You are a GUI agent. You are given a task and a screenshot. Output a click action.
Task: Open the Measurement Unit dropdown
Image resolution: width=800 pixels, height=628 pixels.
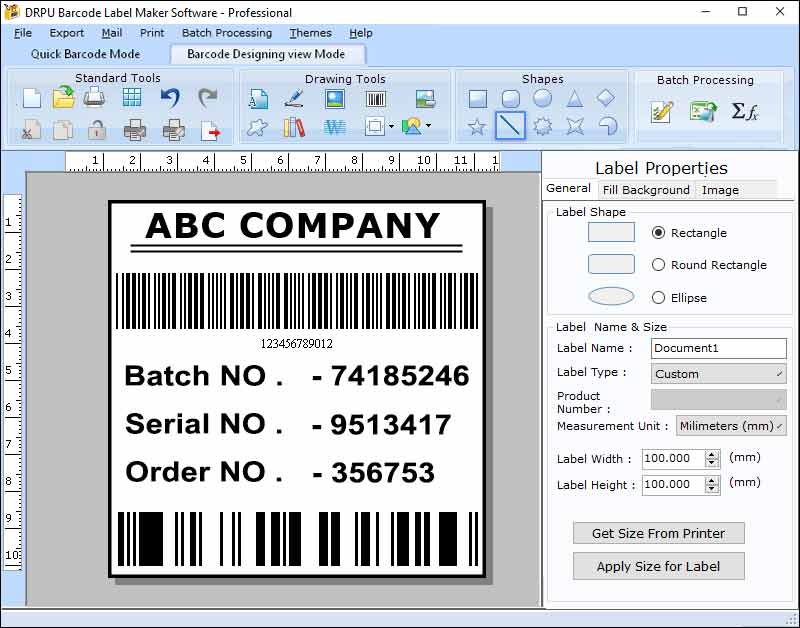click(731, 426)
